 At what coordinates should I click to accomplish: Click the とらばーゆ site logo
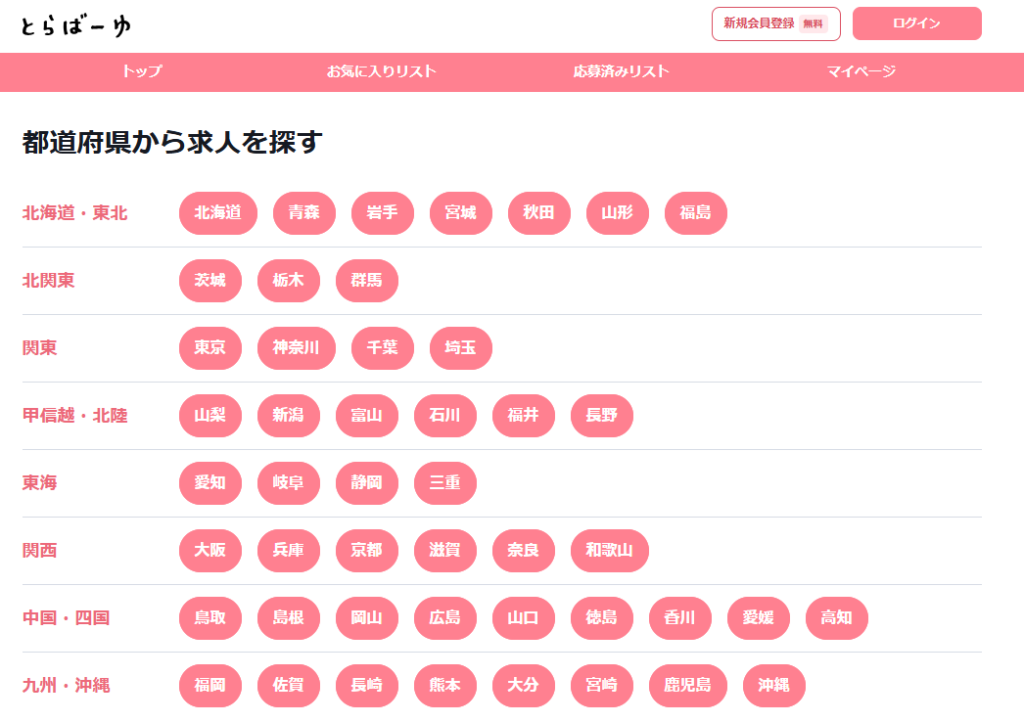coord(76,26)
